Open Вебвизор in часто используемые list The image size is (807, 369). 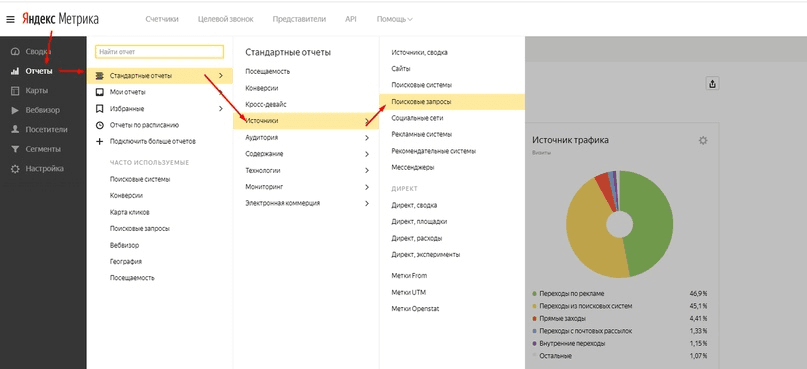[124, 245]
